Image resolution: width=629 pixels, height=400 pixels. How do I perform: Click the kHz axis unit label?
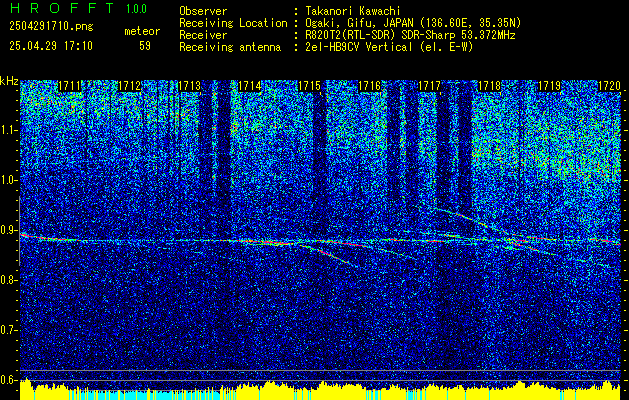point(9,81)
